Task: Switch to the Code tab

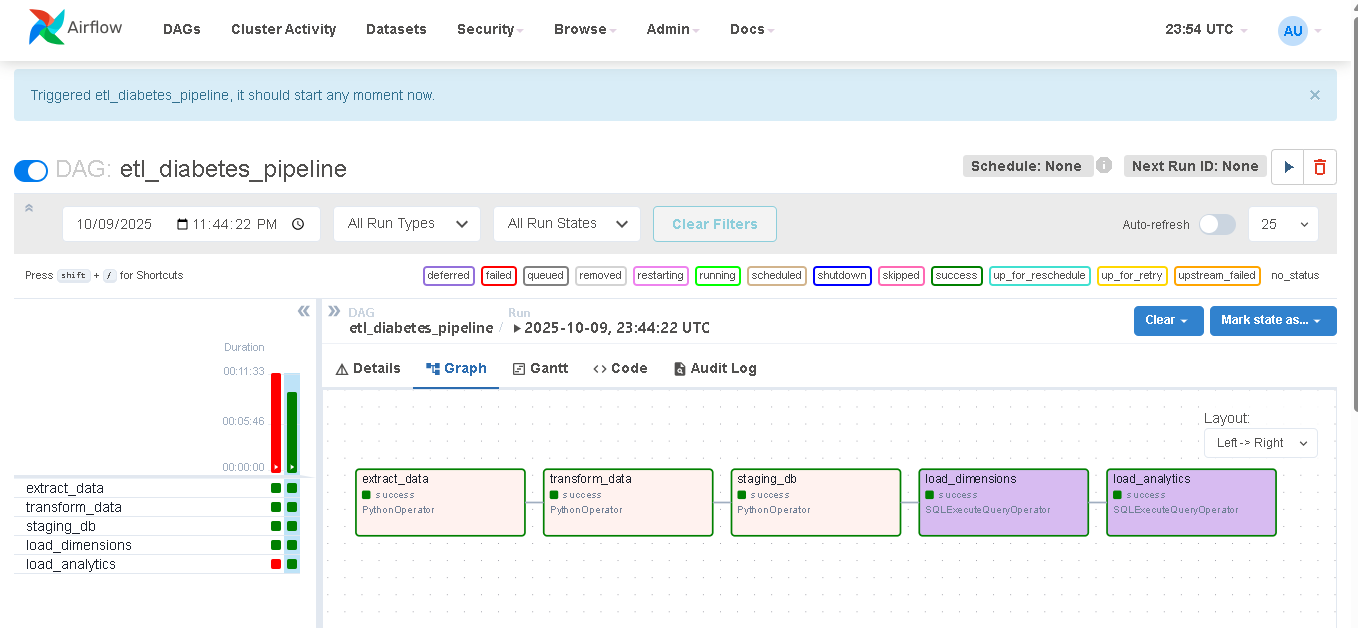Action: click(620, 368)
